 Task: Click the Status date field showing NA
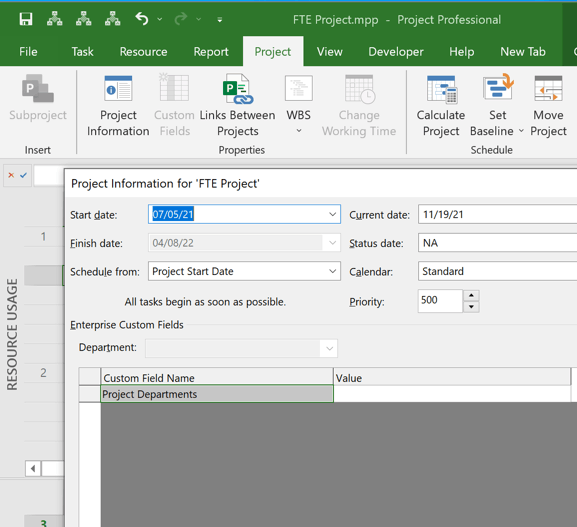(x=498, y=243)
